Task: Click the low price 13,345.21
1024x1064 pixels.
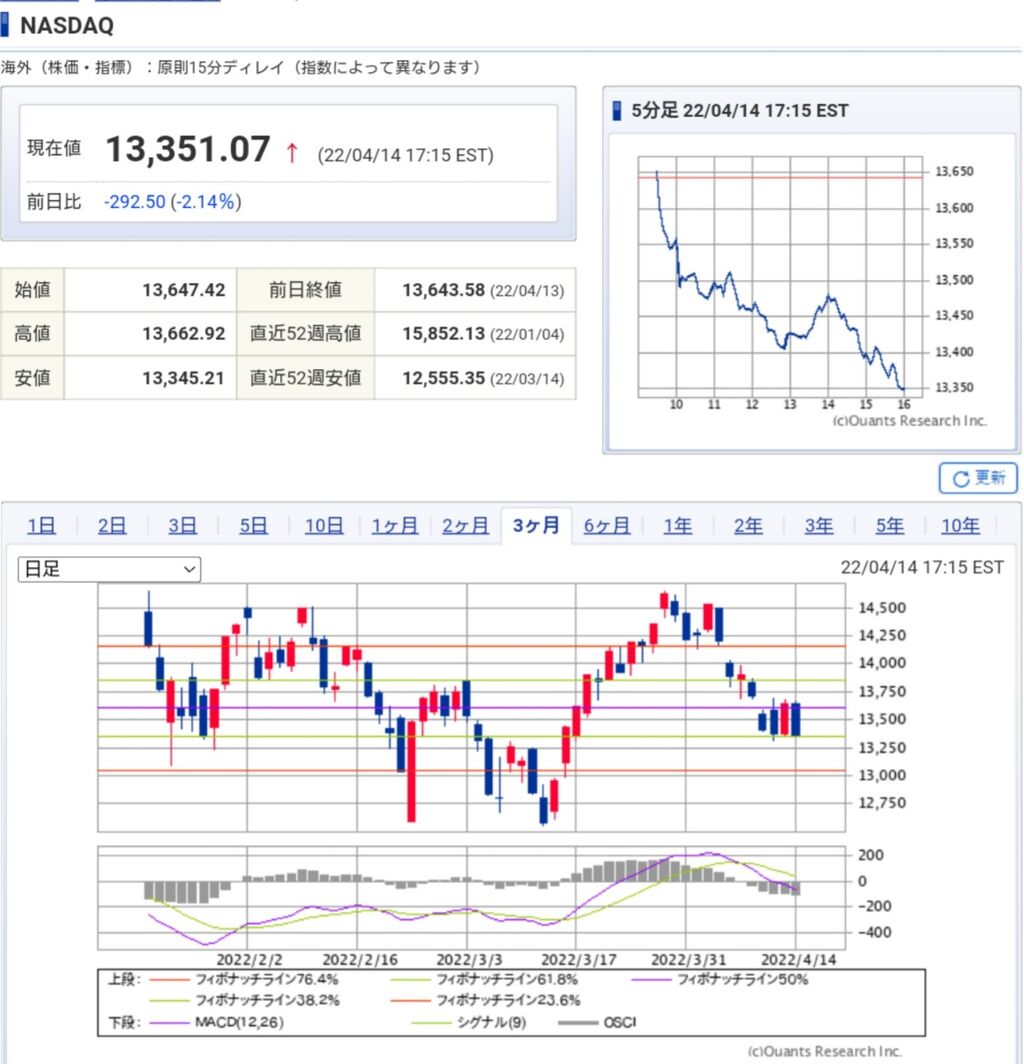Action: pos(183,378)
